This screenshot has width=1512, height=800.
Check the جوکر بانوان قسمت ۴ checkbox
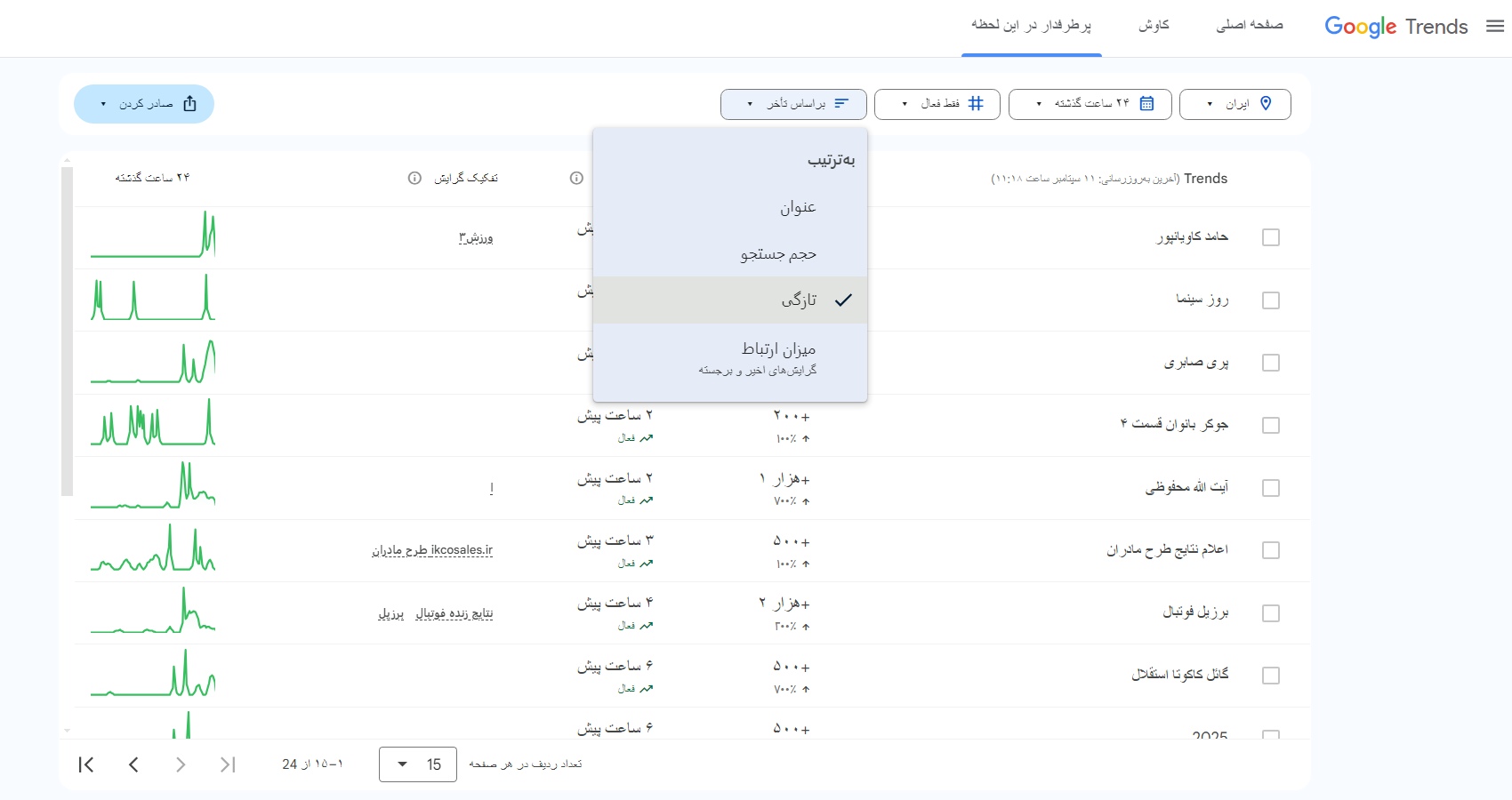coord(1271,425)
